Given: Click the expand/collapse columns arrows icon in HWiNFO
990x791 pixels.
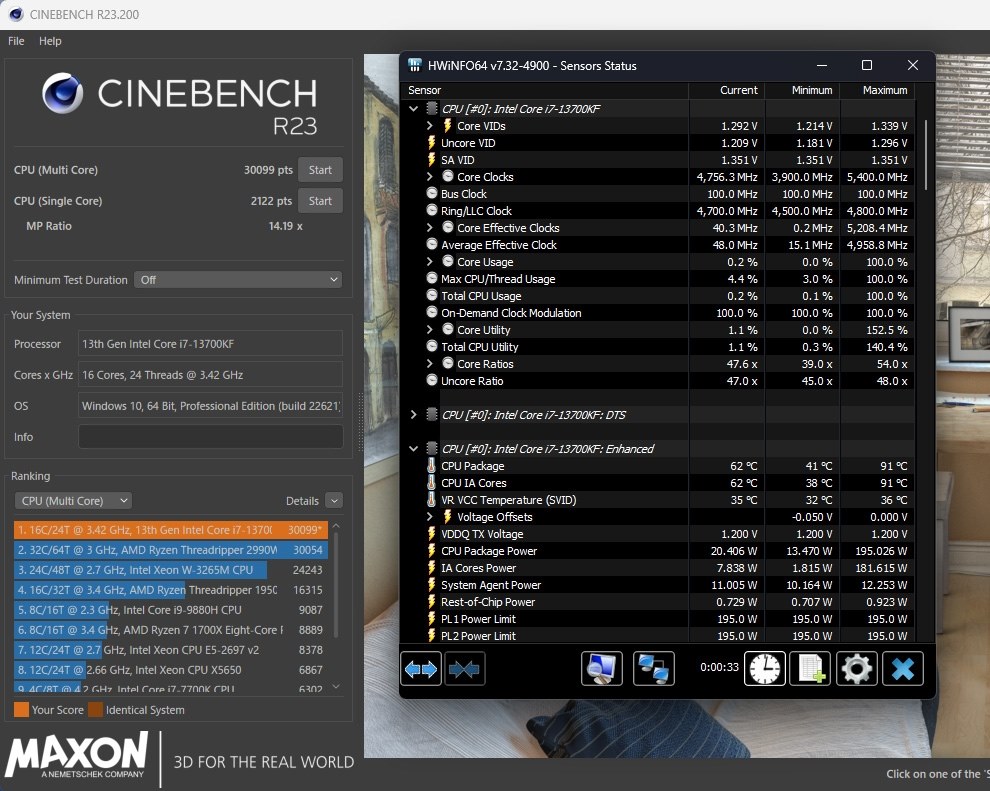Looking at the screenshot, I should point(421,669).
